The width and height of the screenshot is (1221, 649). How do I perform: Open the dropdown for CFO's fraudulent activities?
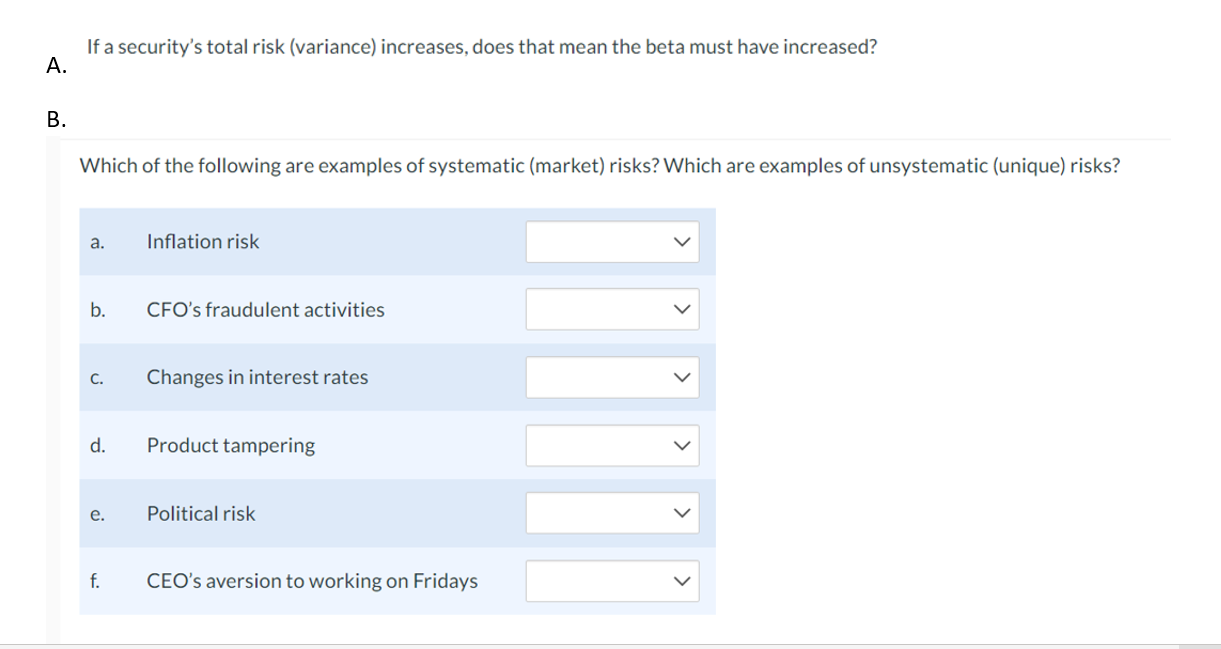click(611, 309)
